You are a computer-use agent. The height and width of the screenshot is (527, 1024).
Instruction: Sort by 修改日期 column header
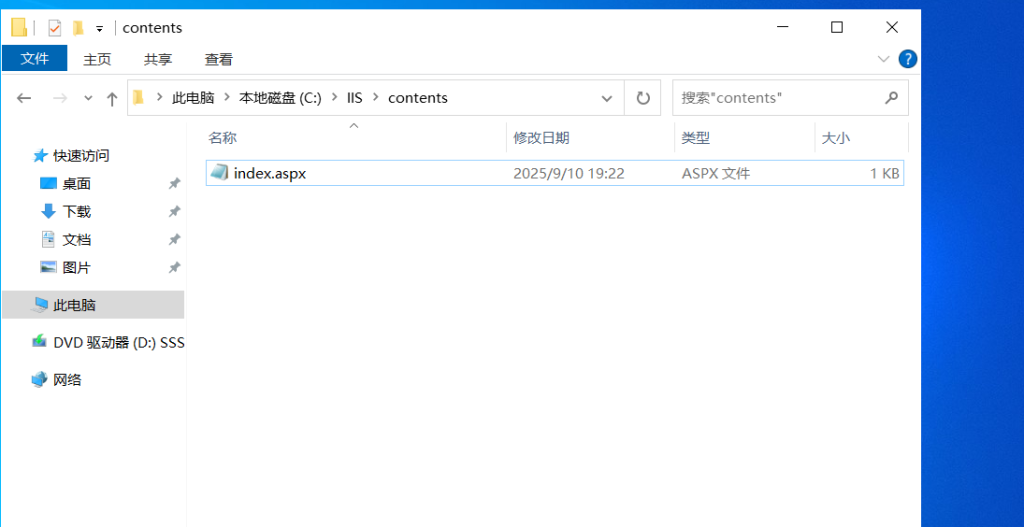541,138
